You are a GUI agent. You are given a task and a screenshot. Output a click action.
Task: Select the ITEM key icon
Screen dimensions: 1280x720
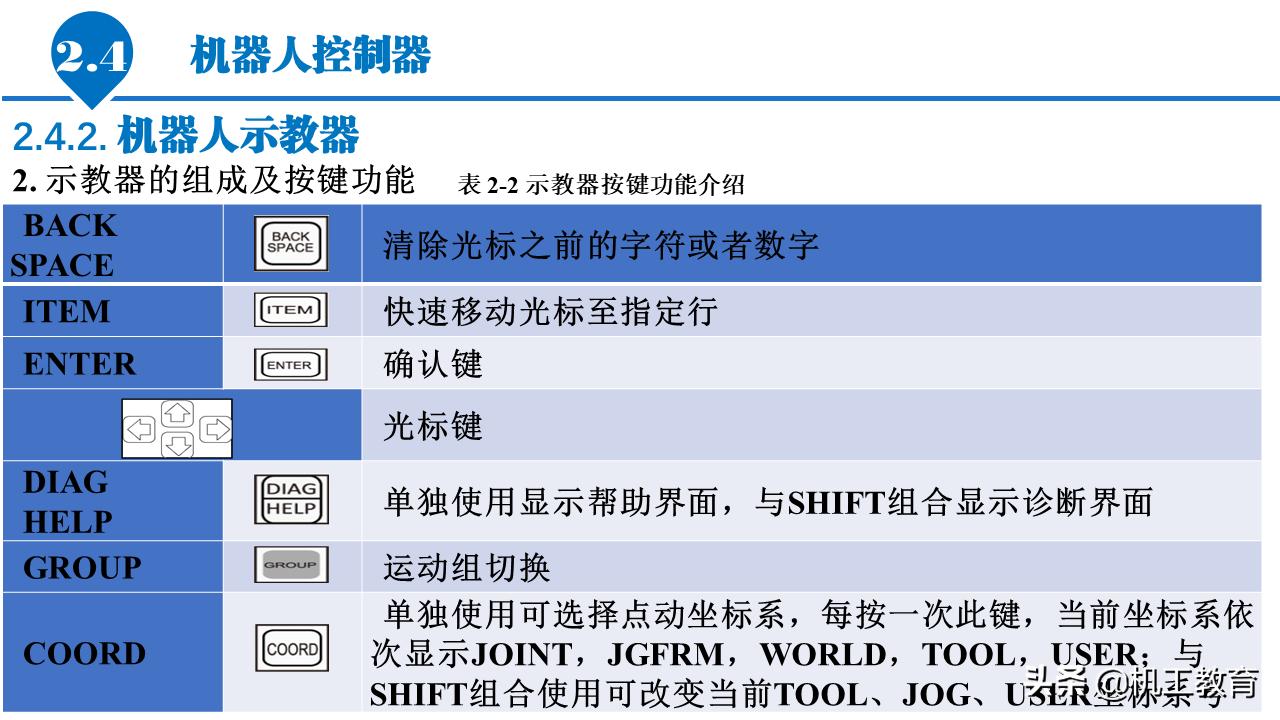(x=291, y=311)
